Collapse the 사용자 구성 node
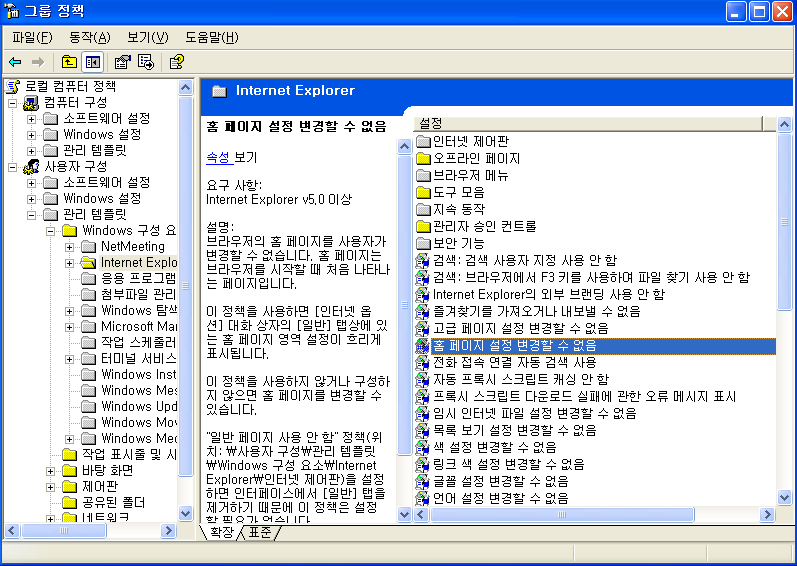Viewport: 797px width, 566px height. (x=13, y=167)
